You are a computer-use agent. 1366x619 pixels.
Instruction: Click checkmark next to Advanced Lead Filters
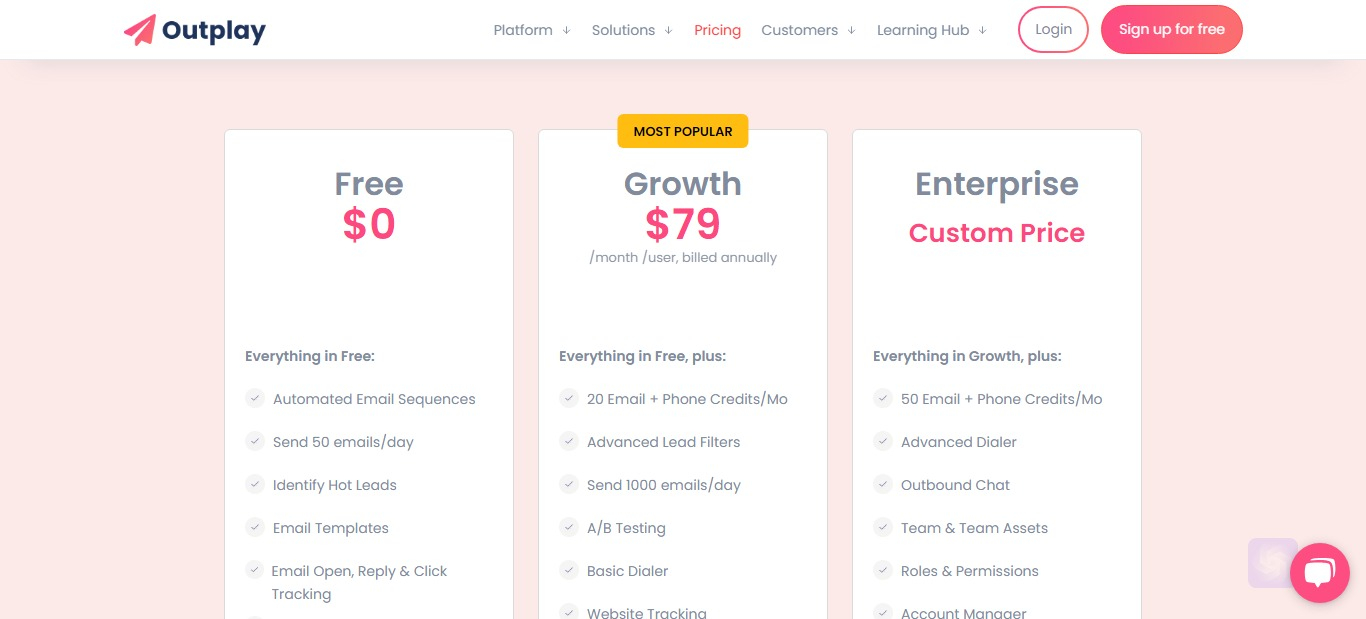568,441
